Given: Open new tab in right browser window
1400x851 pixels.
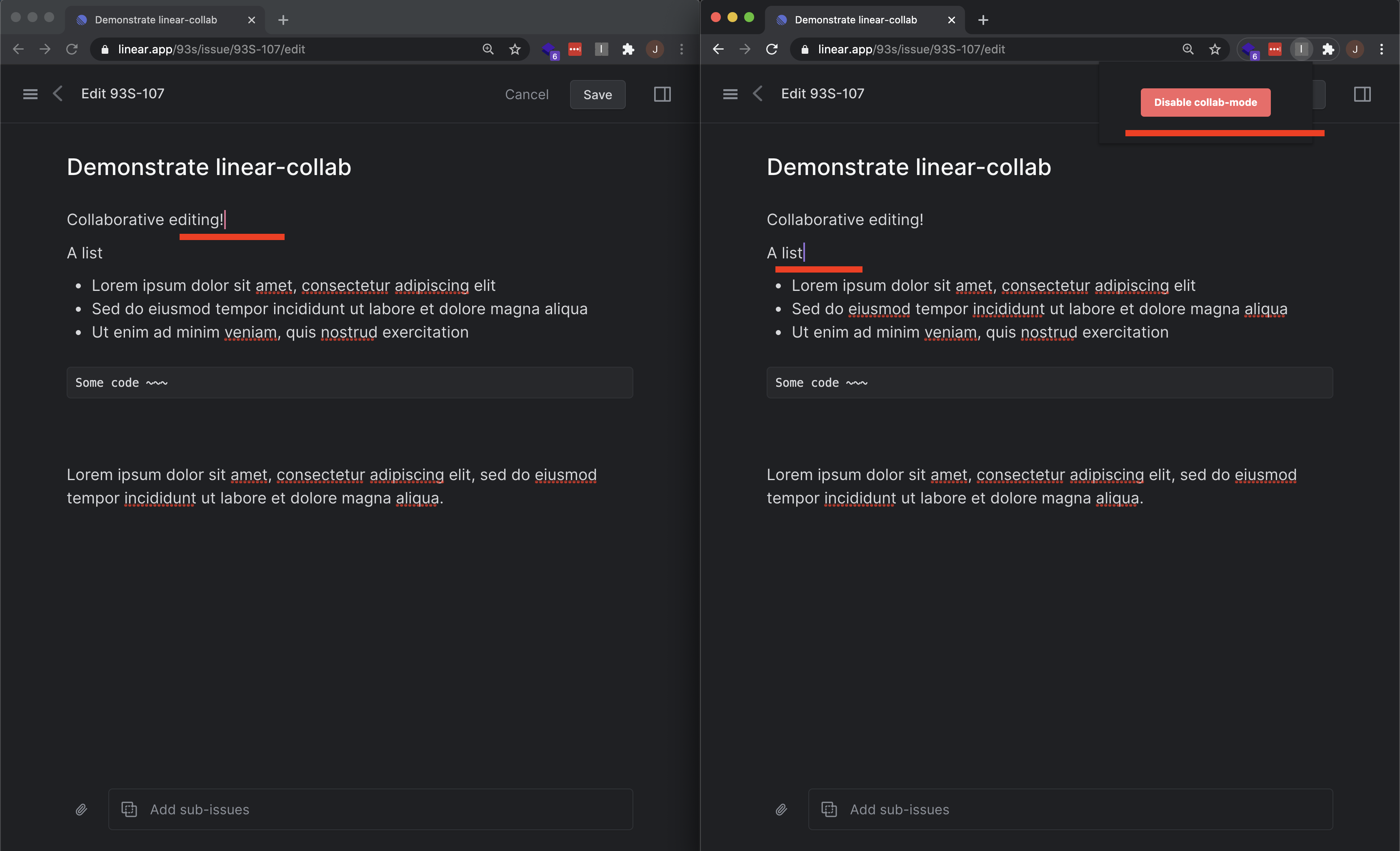Looking at the screenshot, I should pyautogui.click(x=983, y=20).
